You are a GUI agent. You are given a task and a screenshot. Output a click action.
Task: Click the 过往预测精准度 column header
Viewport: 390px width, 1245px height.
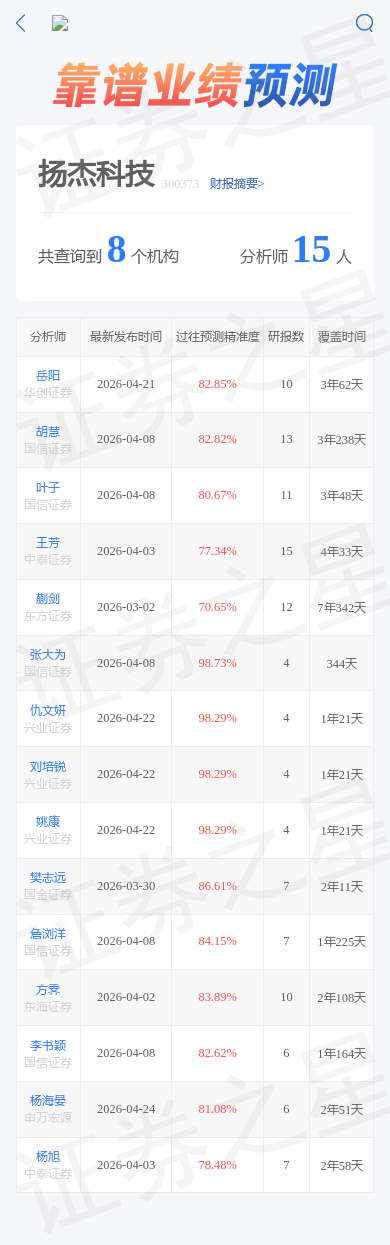coord(217,337)
